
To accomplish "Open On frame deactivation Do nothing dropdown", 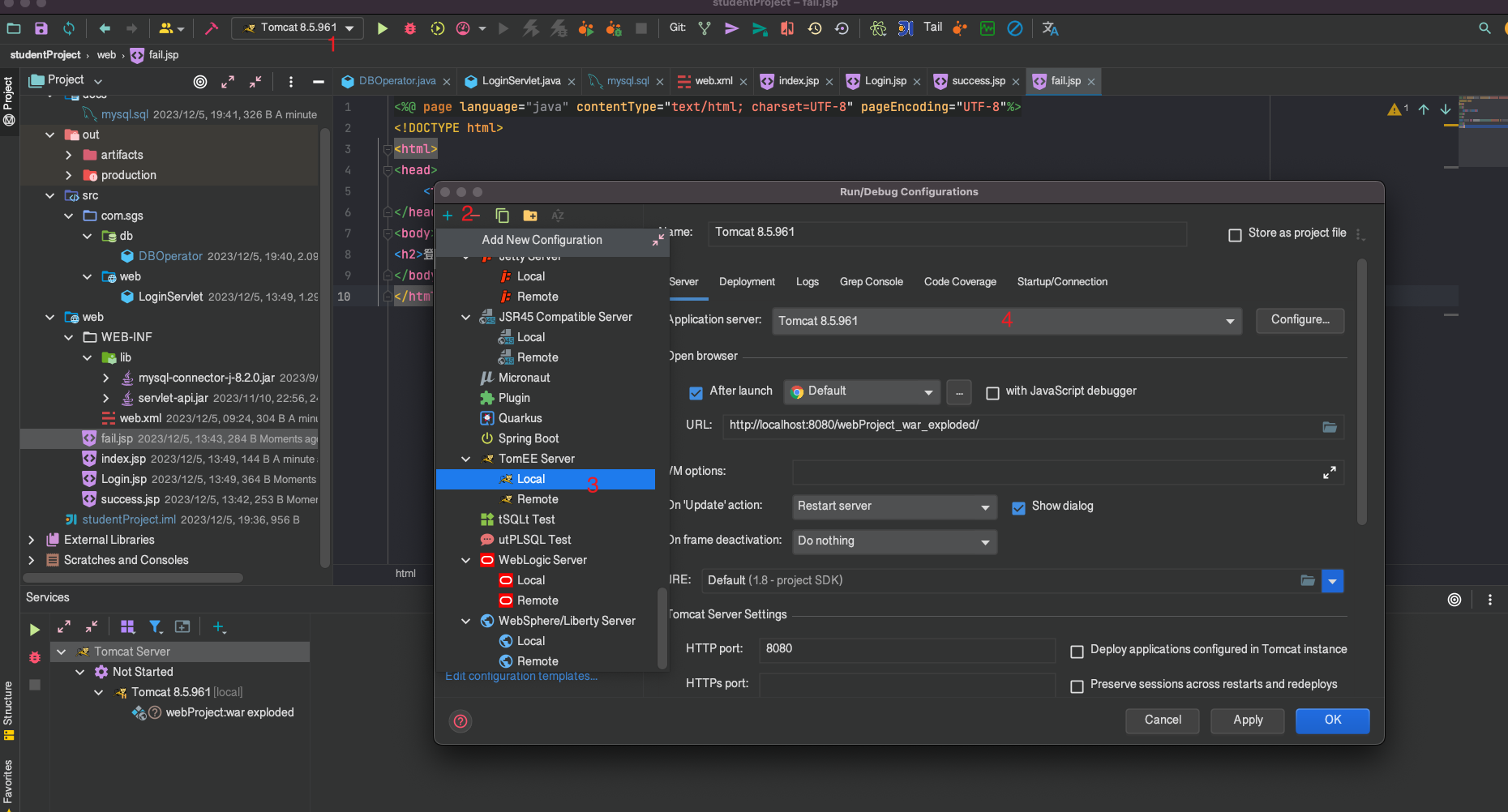I will tap(894, 541).
